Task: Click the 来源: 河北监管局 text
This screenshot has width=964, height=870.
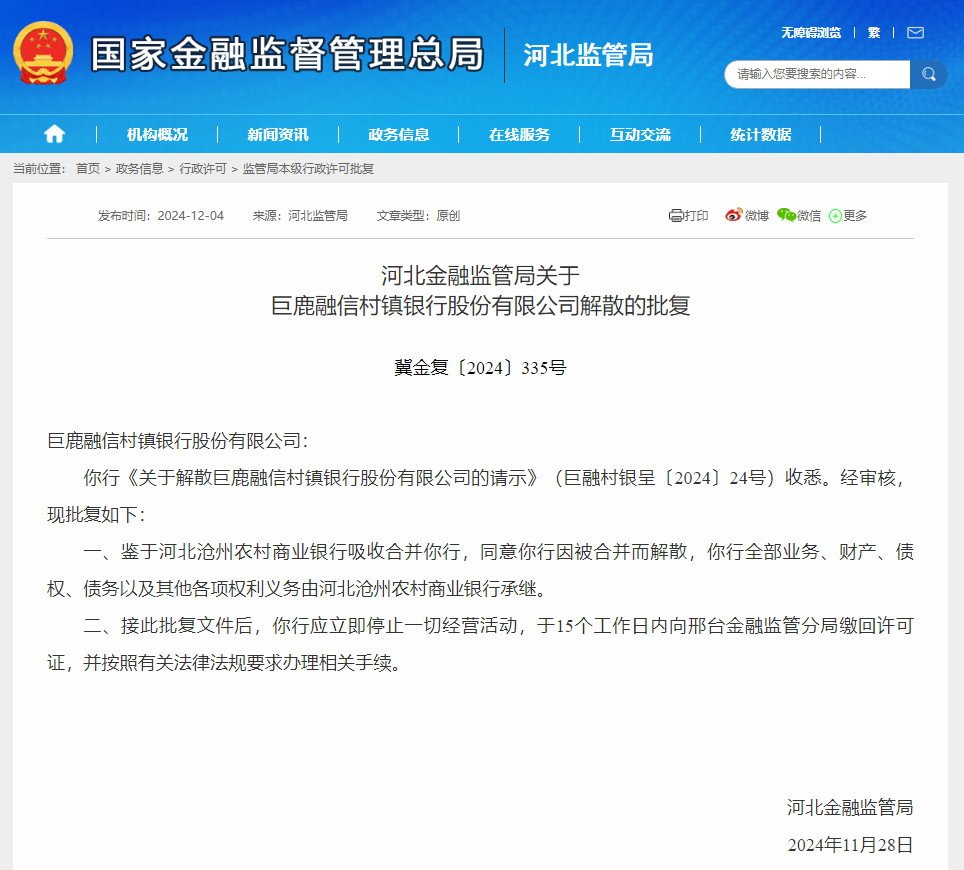Action: [300, 216]
